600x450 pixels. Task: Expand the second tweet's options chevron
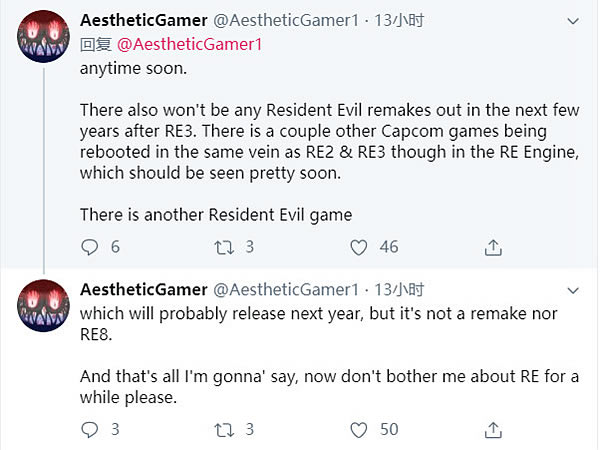coord(572,289)
